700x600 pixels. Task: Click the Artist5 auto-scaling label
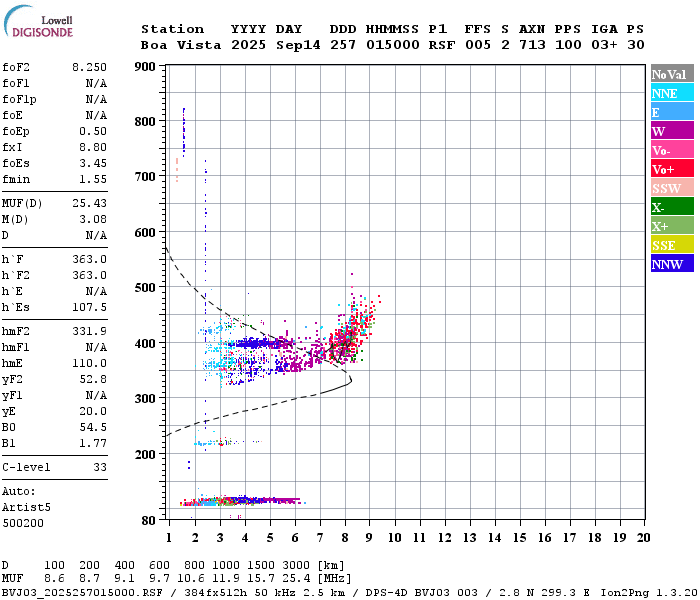pos(26,508)
